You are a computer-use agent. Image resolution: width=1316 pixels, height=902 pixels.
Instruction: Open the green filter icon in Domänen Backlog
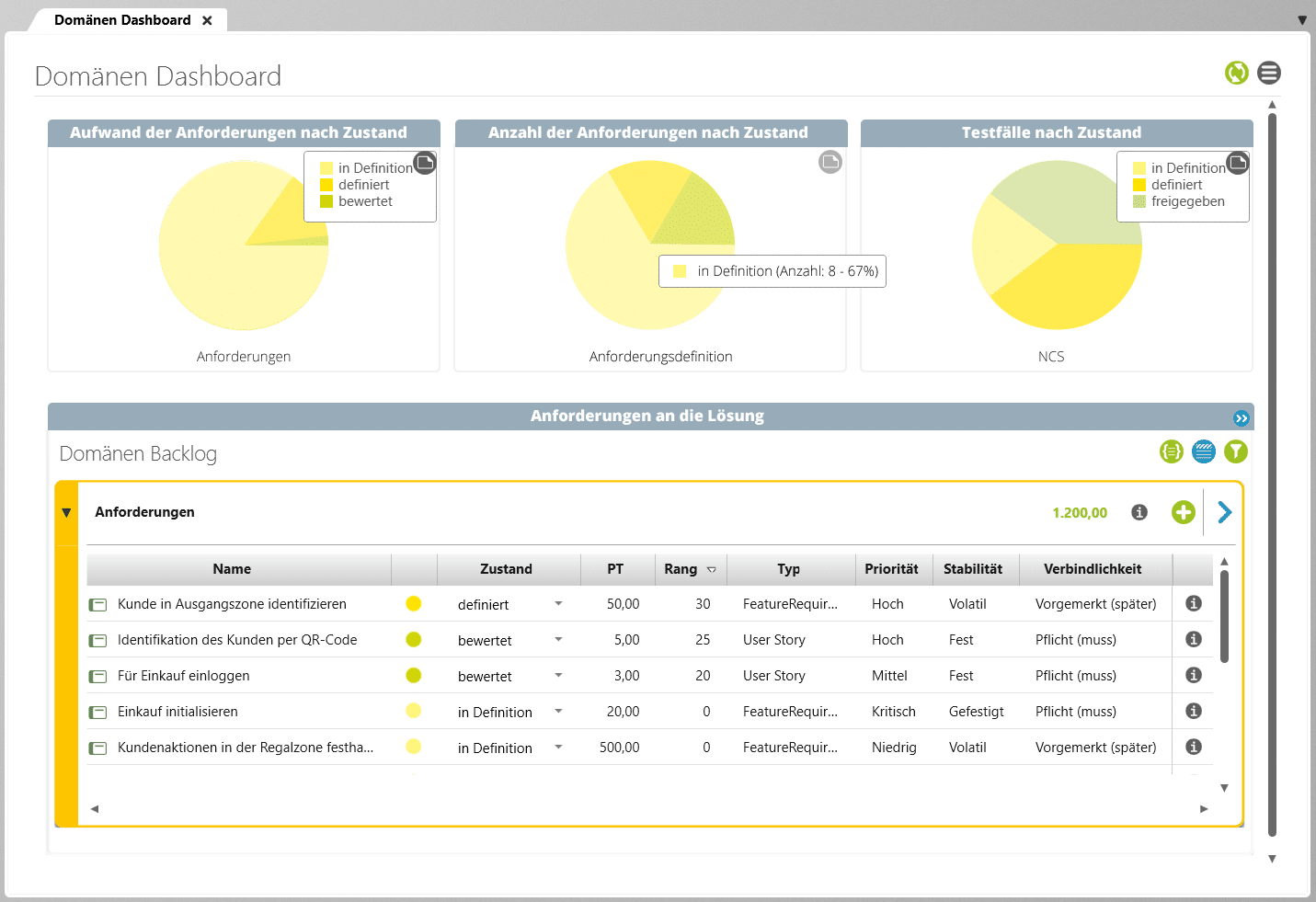[x=1235, y=451]
